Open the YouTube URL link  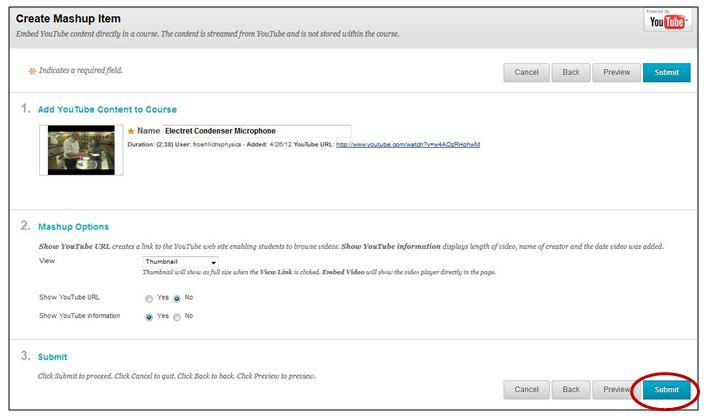[408, 145]
